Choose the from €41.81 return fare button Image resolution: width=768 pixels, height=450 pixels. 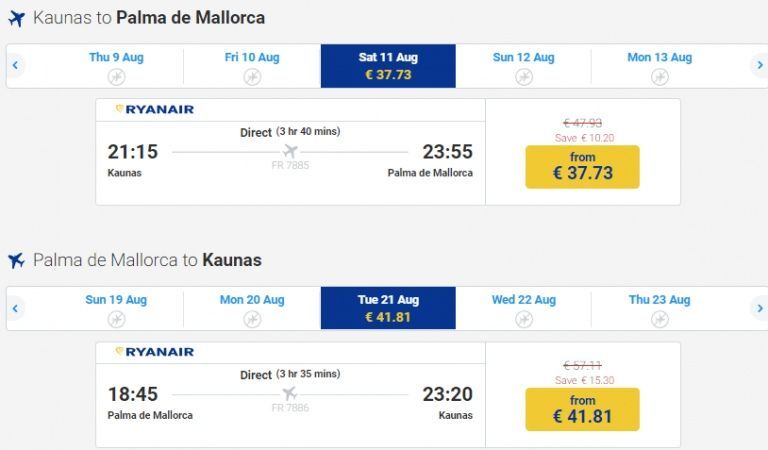[x=582, y=410]
